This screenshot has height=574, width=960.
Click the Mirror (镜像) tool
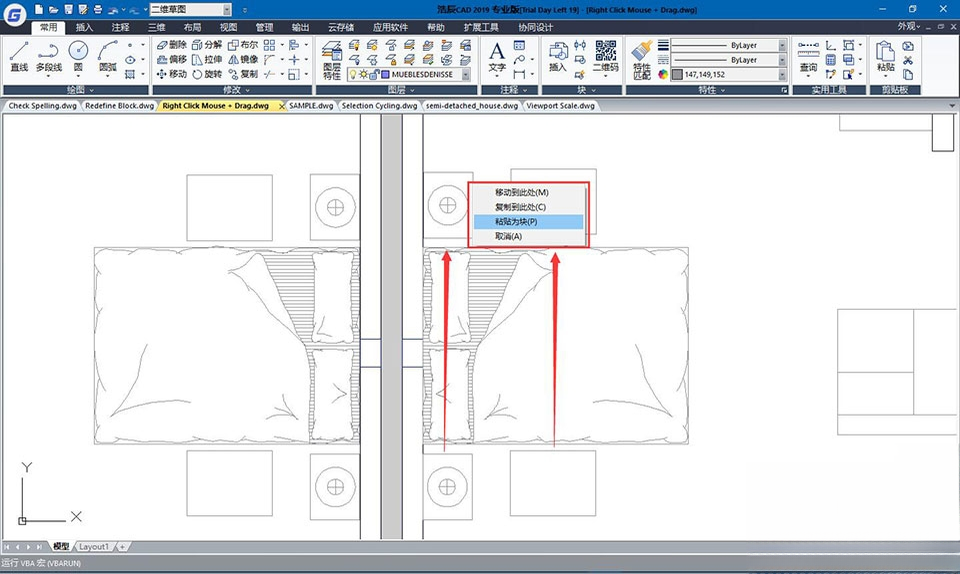[x=243, y=59]
